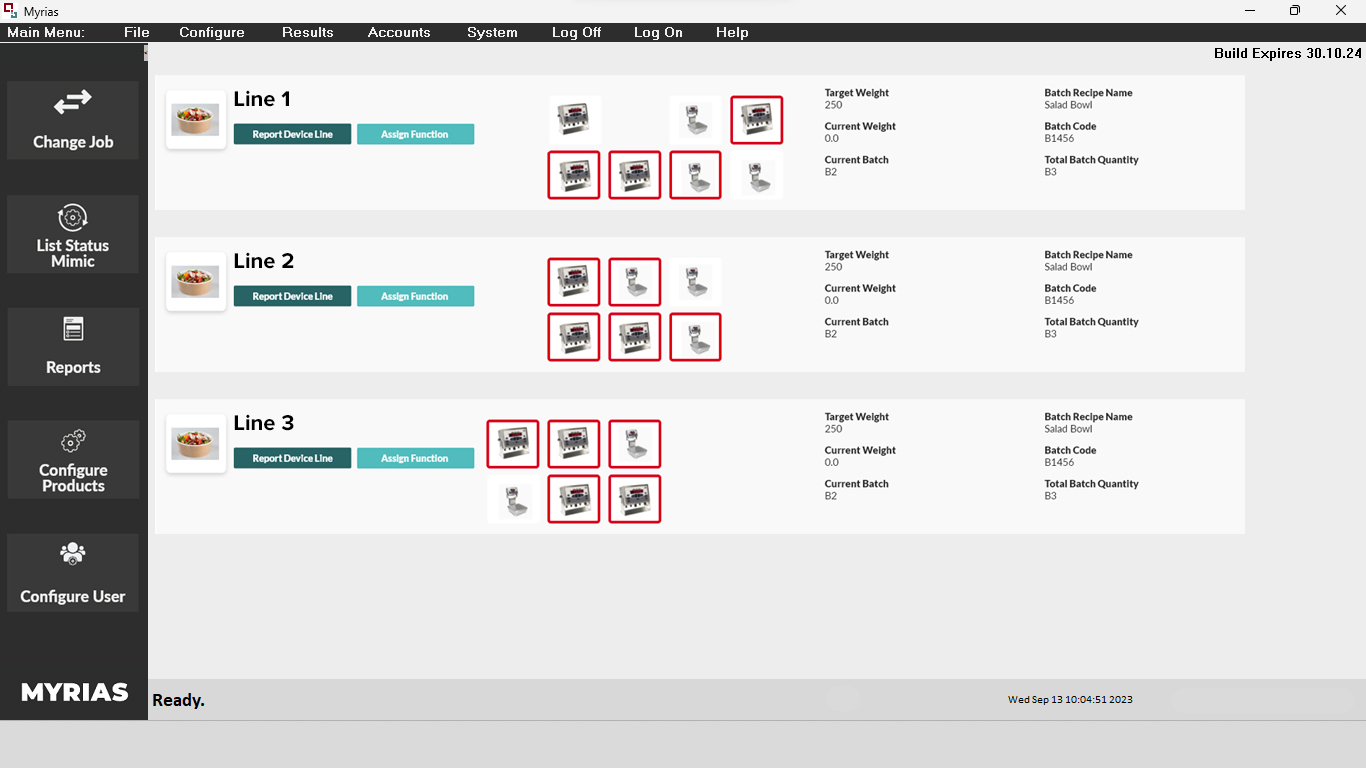Open Configure Products from the sidebar
The image size is (1366, 768).
(x=73, y=460)
